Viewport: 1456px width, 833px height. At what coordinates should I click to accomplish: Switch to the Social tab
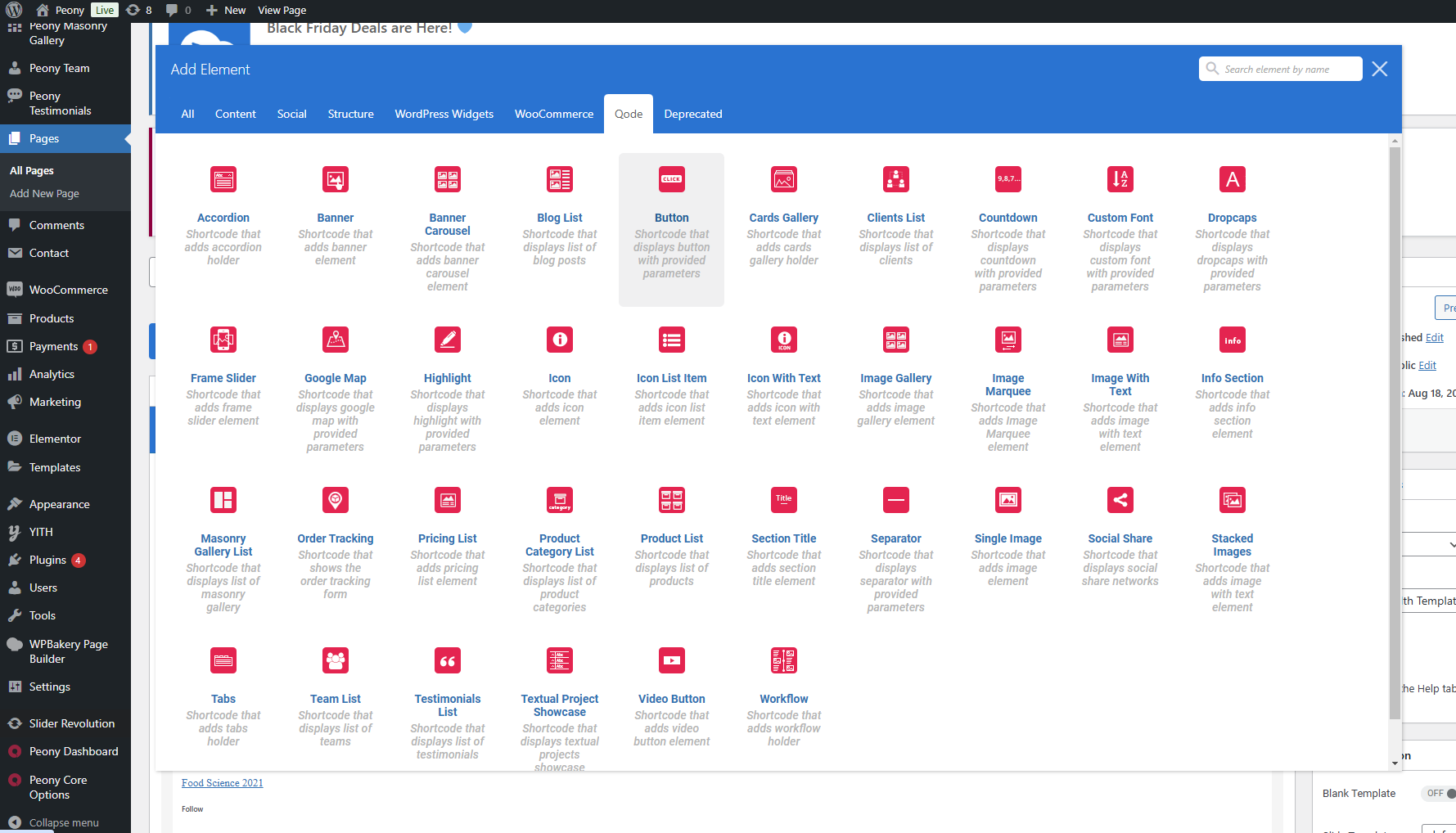point(291,114)
